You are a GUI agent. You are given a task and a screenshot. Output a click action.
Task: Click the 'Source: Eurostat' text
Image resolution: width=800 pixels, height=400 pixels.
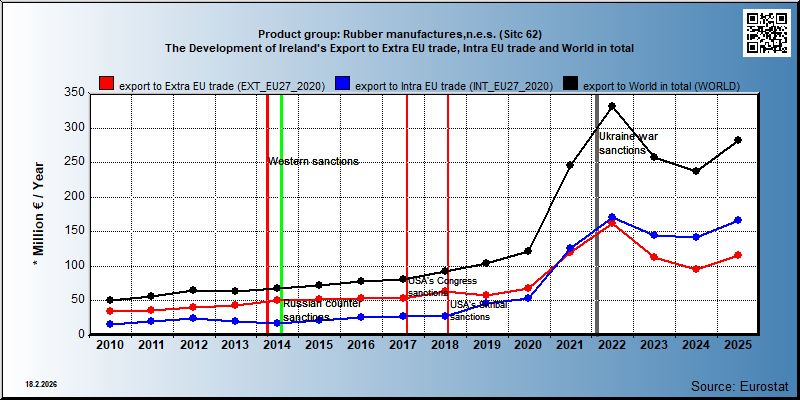pos(740,385)
